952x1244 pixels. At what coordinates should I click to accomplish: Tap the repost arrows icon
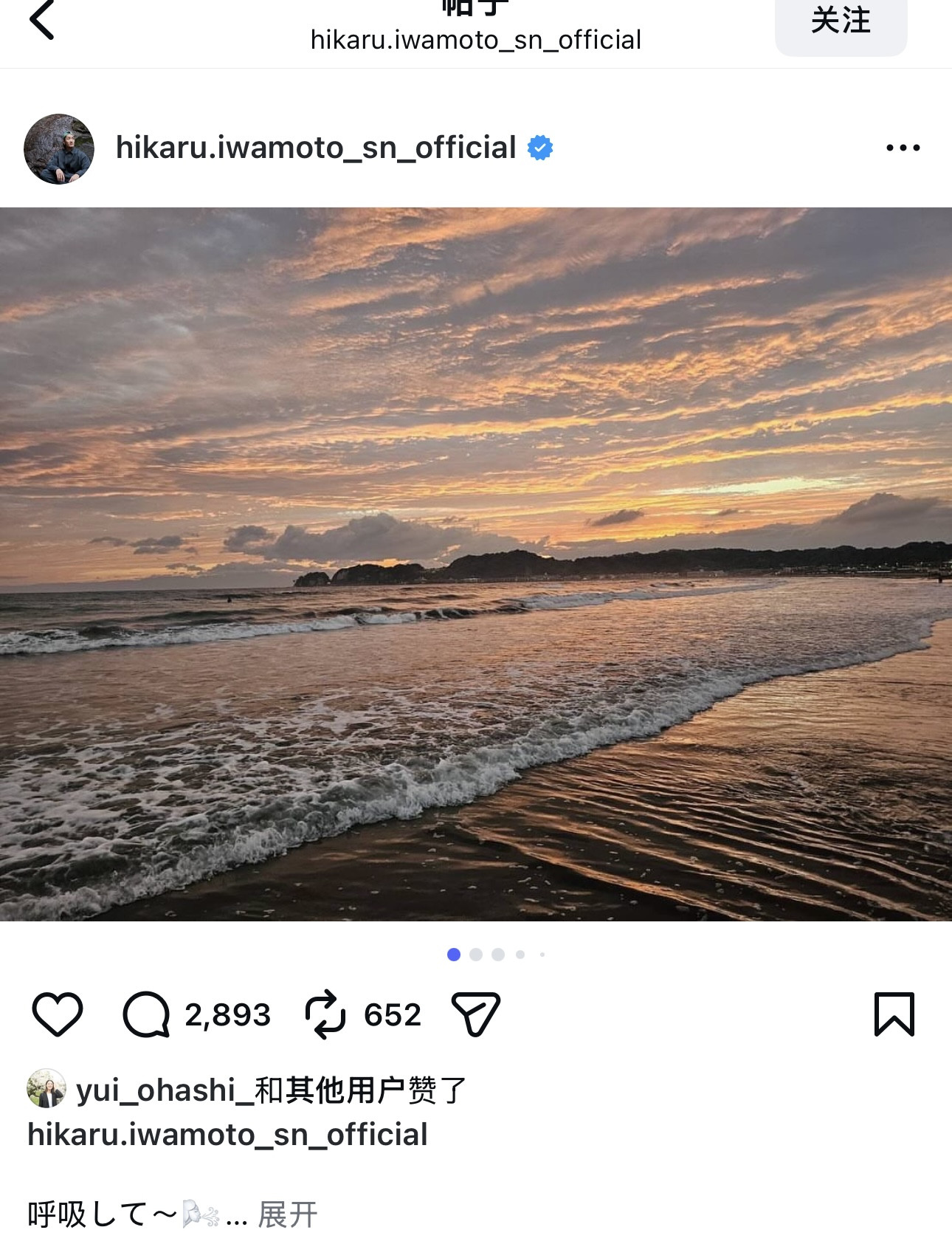(x=325, y=1014)
